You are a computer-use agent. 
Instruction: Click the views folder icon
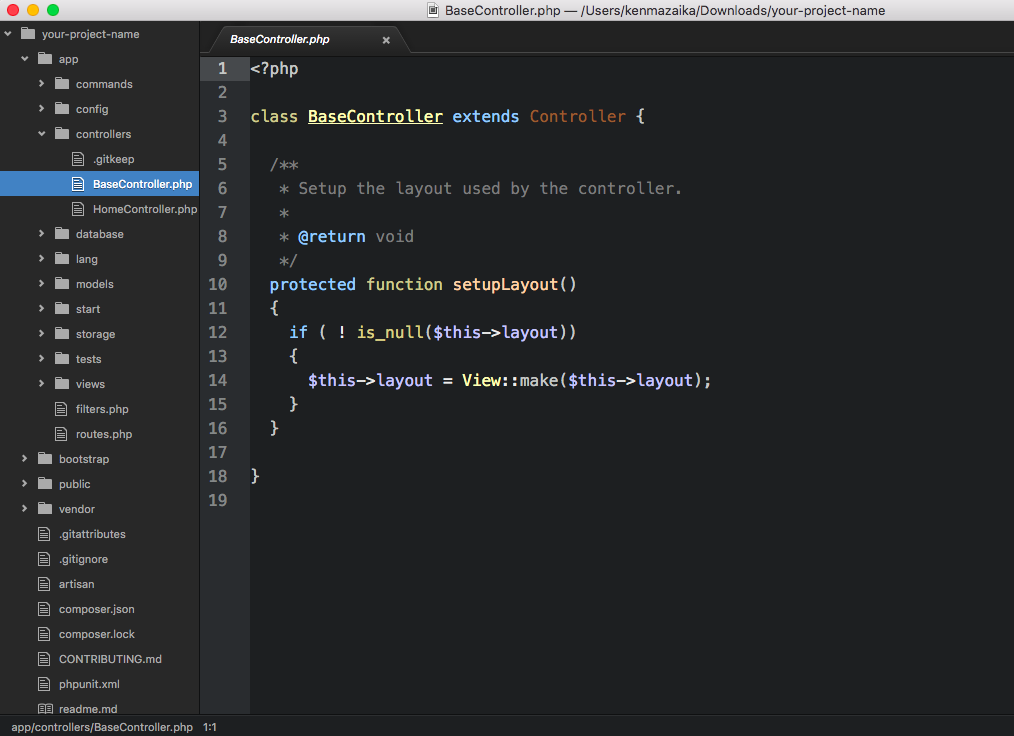62,384
